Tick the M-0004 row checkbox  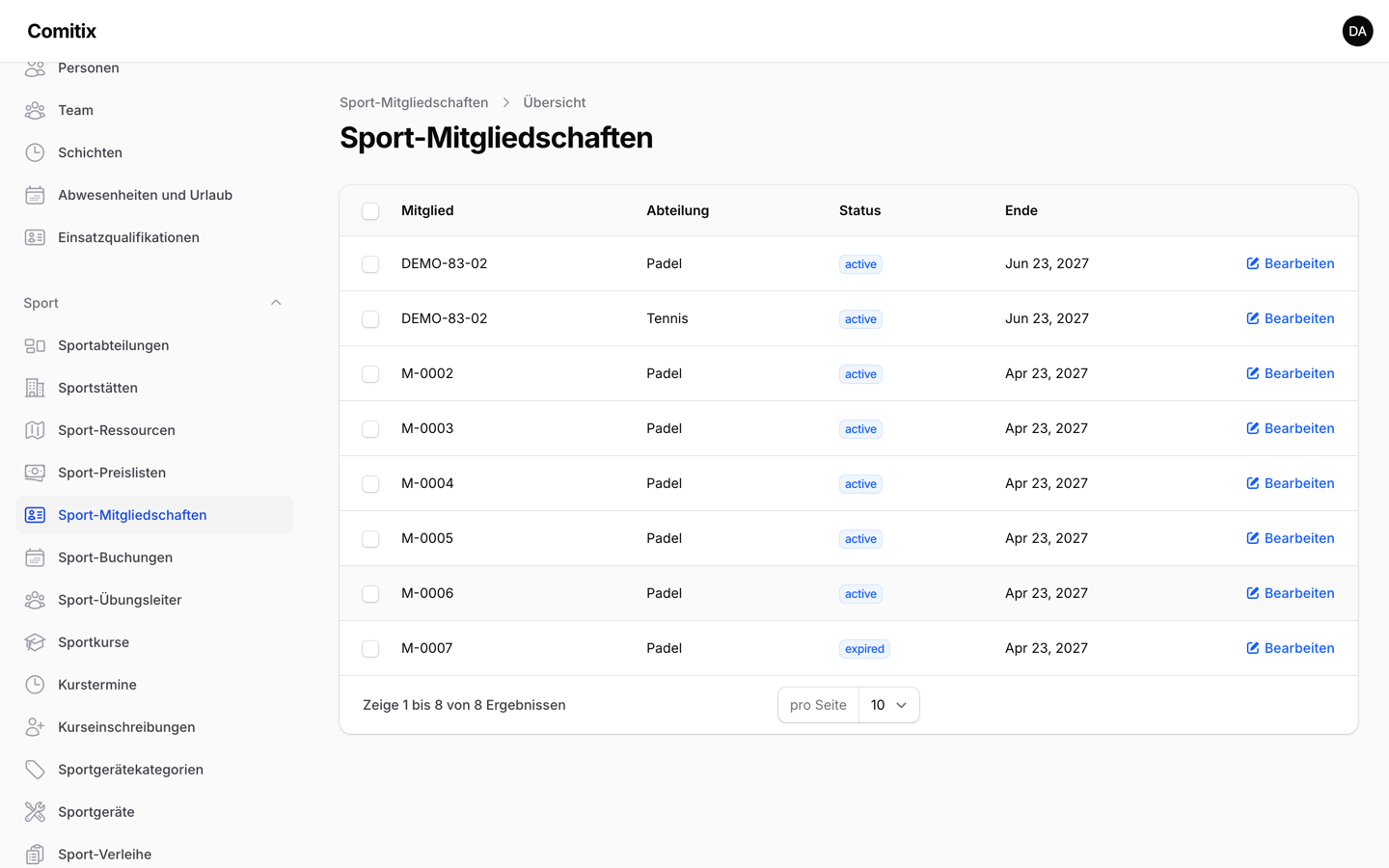370,484
